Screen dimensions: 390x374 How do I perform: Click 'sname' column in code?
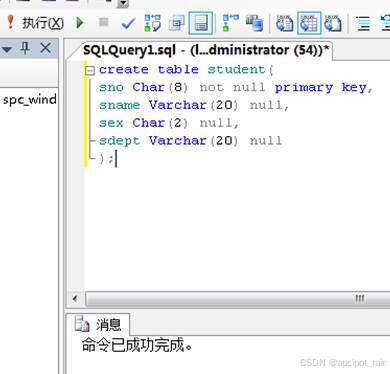[120, 105]
